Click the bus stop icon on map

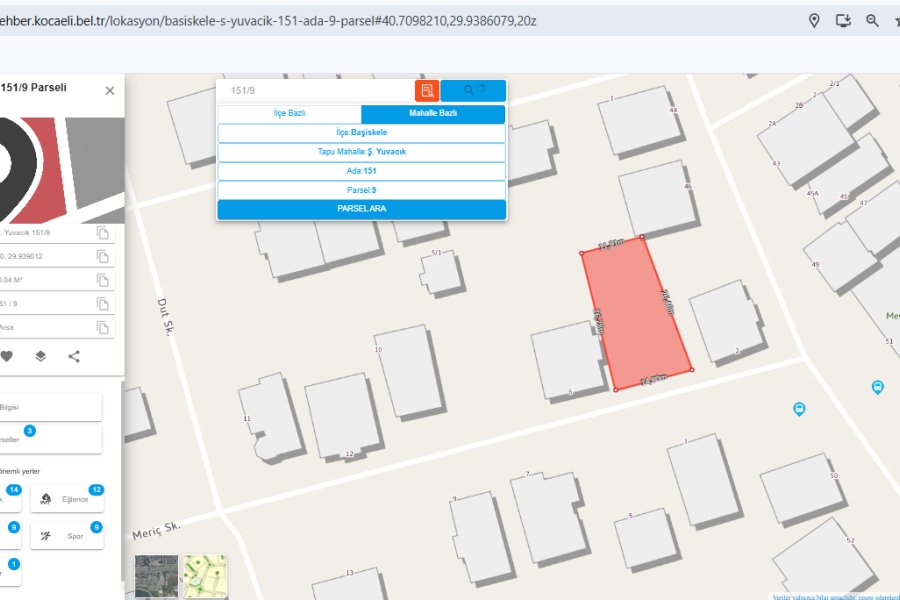pyautogui.click(x=798, y=408)
